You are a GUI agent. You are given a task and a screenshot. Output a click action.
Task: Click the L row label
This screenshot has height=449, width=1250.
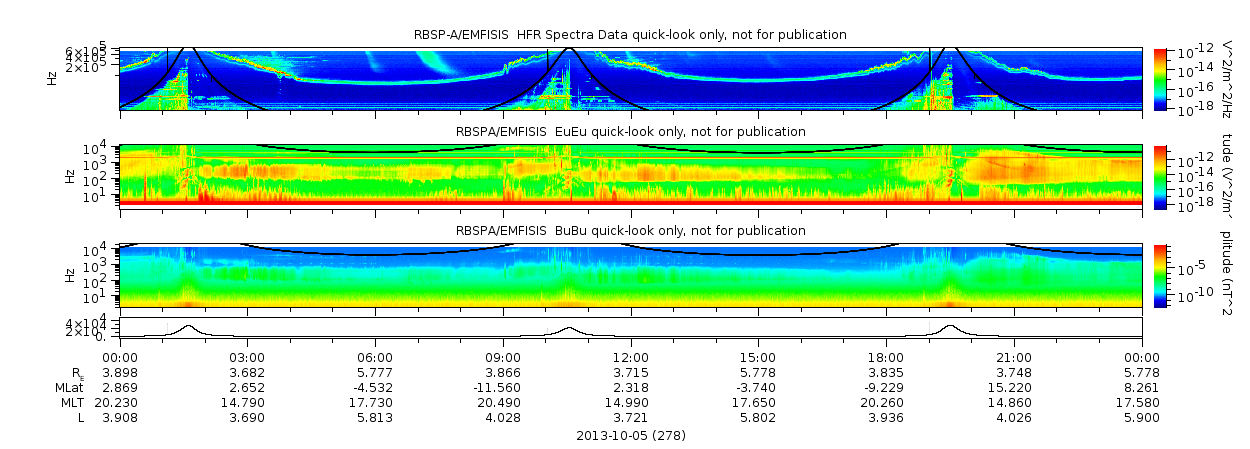point(80,417)
